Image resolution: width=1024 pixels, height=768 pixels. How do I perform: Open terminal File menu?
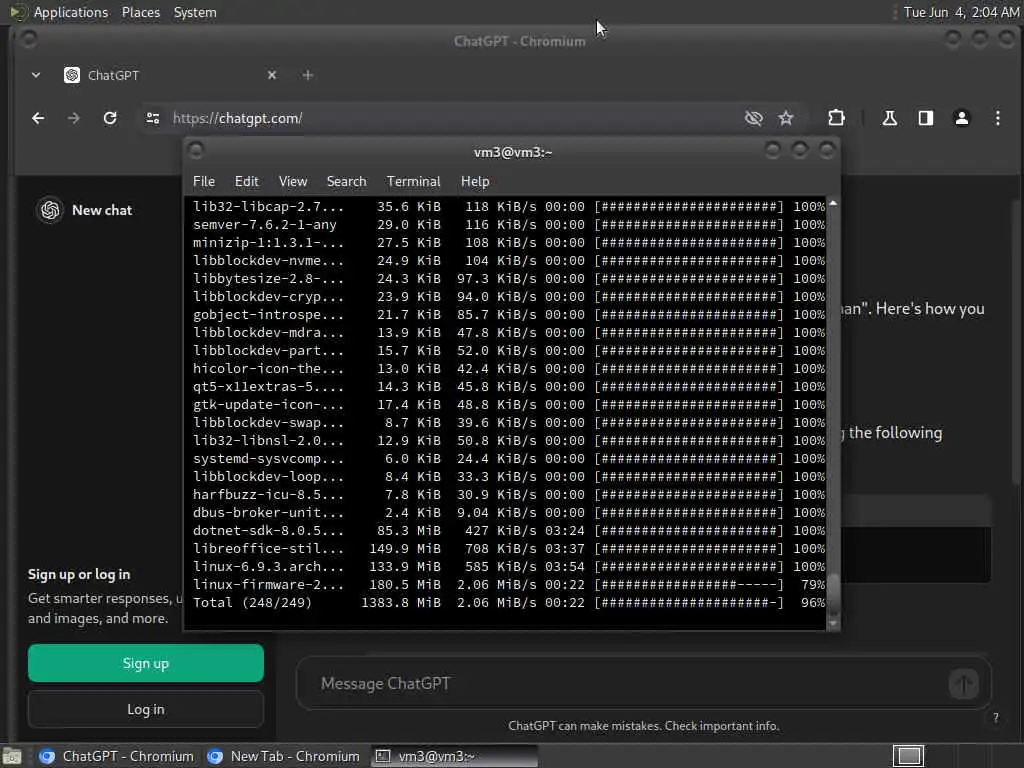click(x=204, y=182)
